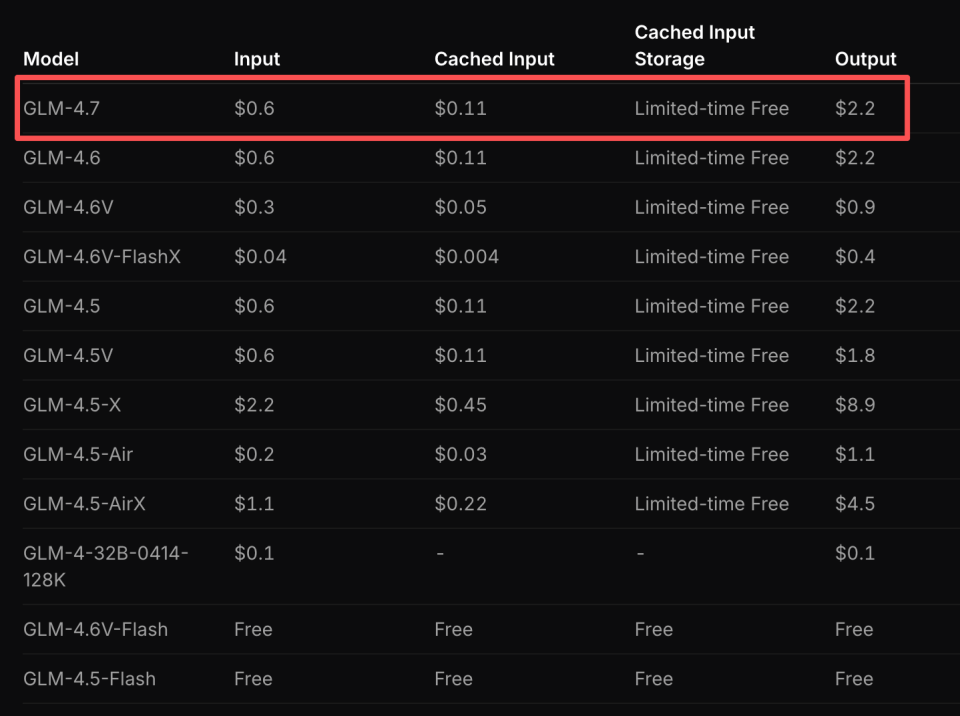960x716 pixels.
Task: Click GLM-4.7's Limited-time Free storage cell
Action: click(711, 108)
